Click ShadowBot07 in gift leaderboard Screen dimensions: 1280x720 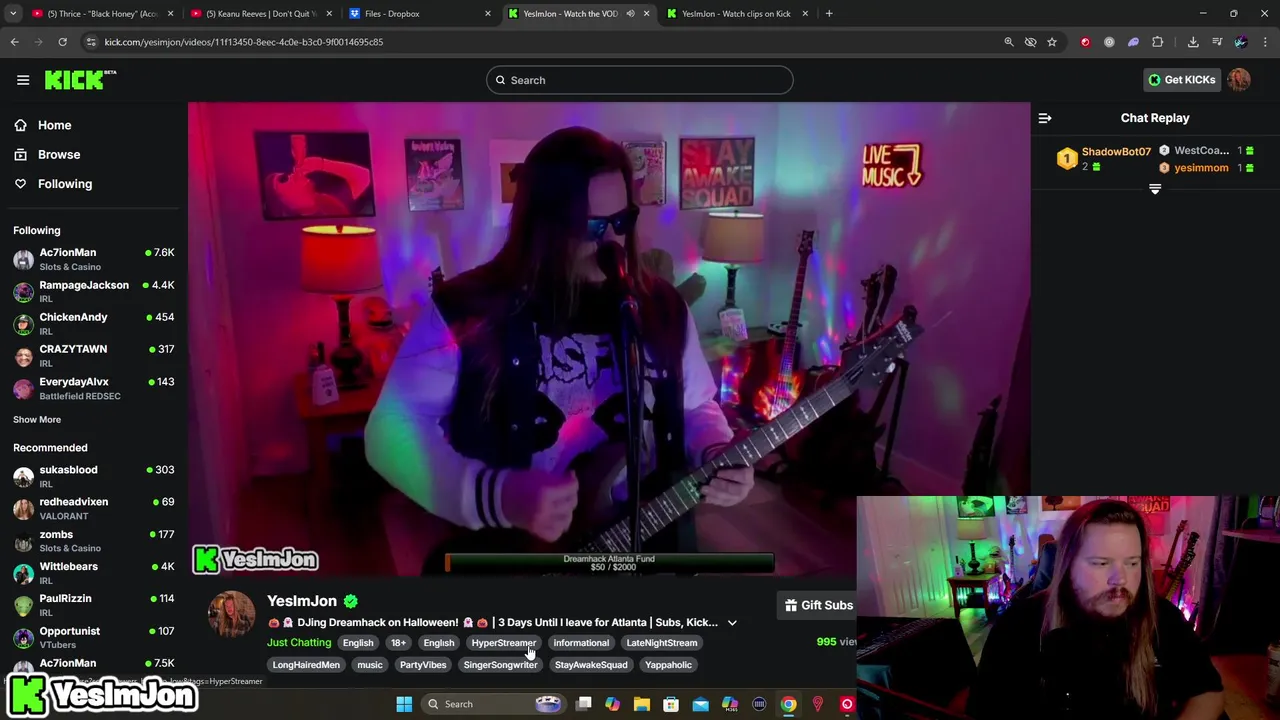pos(1116,152)
